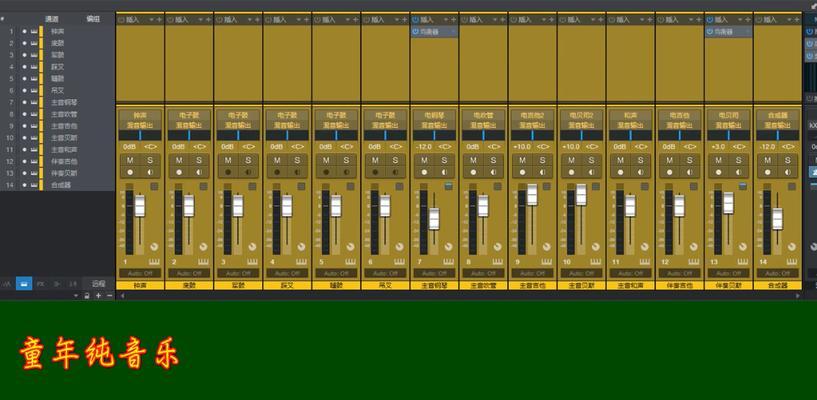817x400 pixels.
Task: Click the record dot on channel 11
Action: 621,172
